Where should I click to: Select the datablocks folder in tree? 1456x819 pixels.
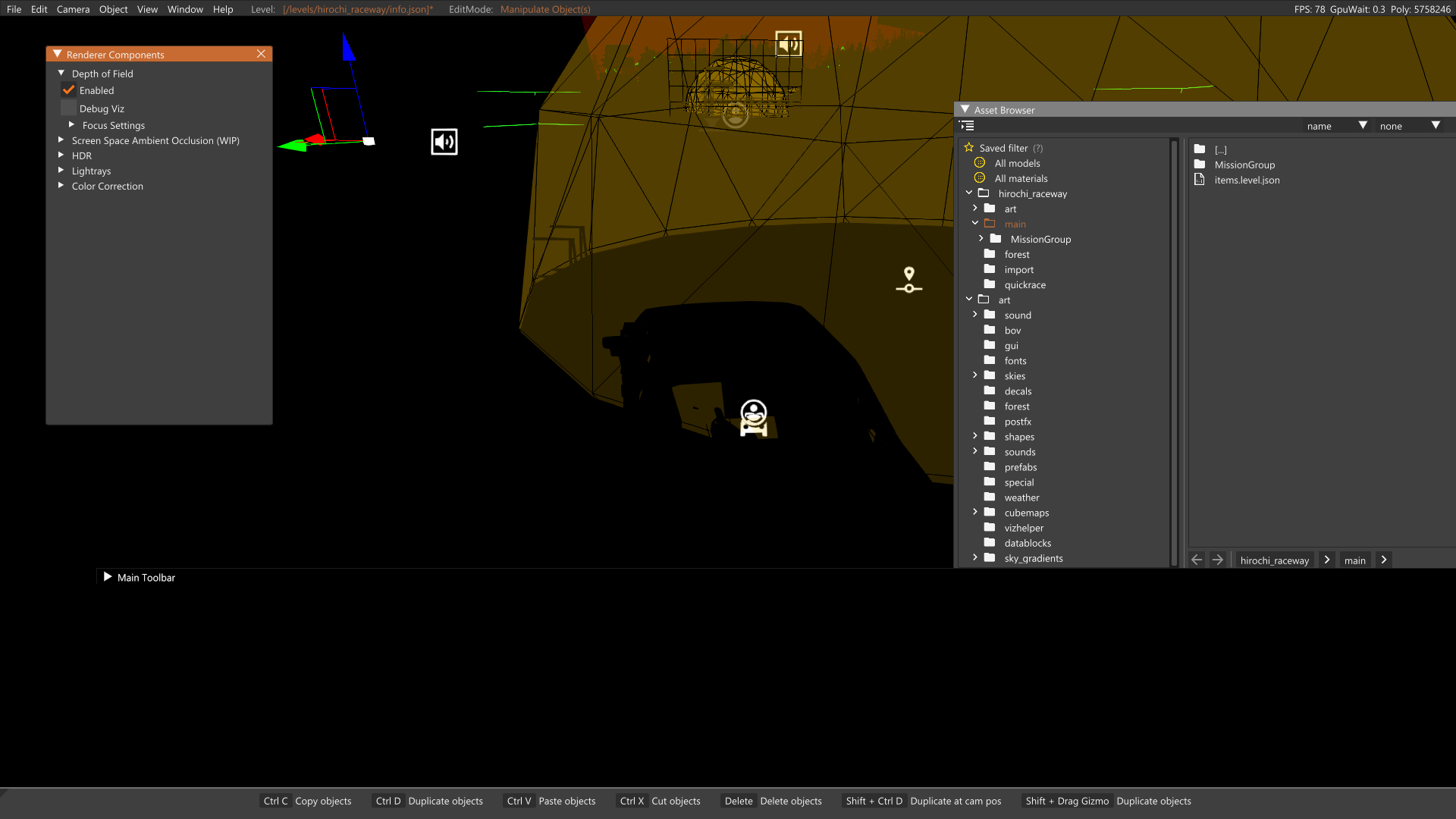point(1028,543)
